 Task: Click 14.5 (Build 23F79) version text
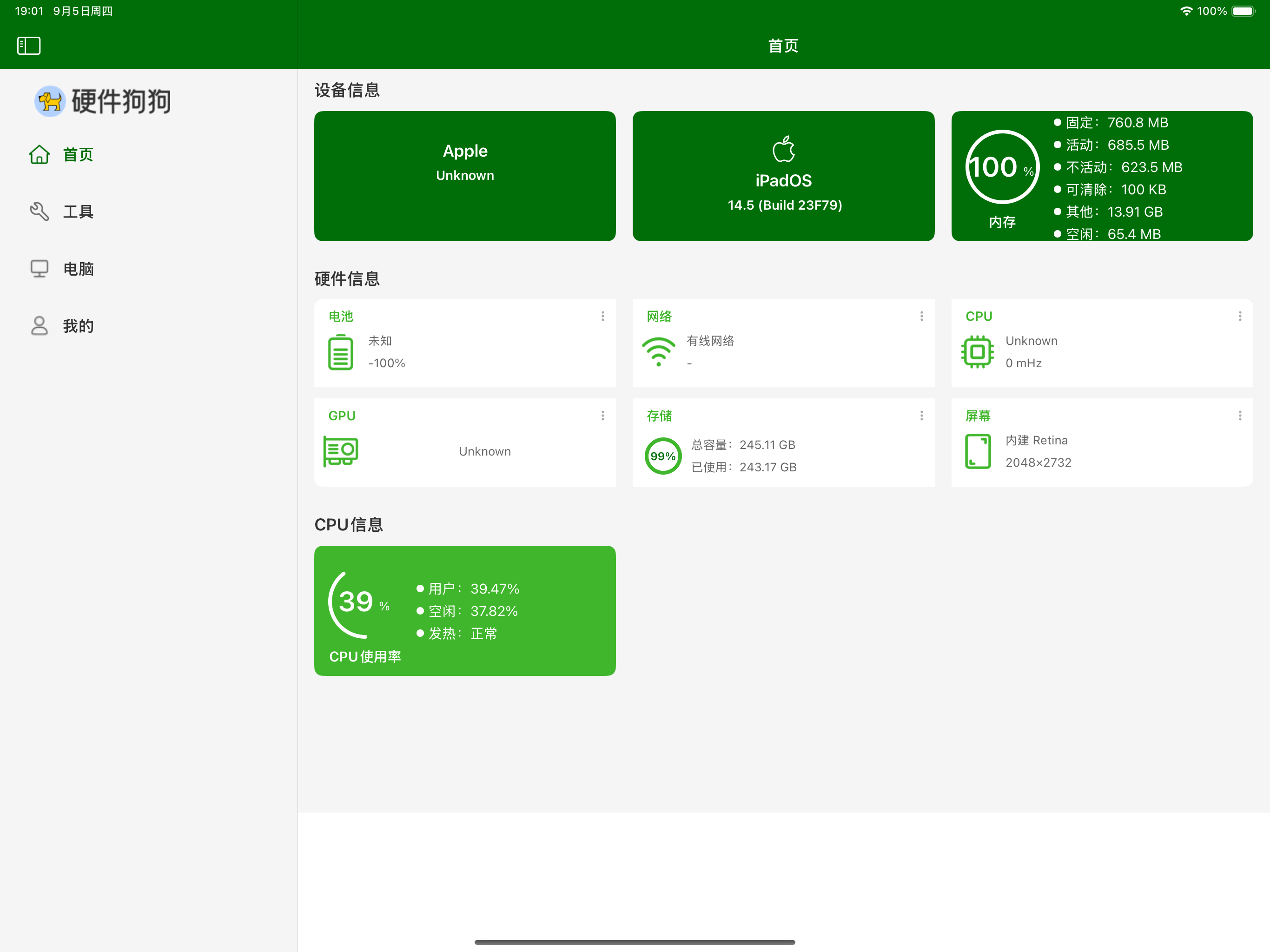click(785, 205)
